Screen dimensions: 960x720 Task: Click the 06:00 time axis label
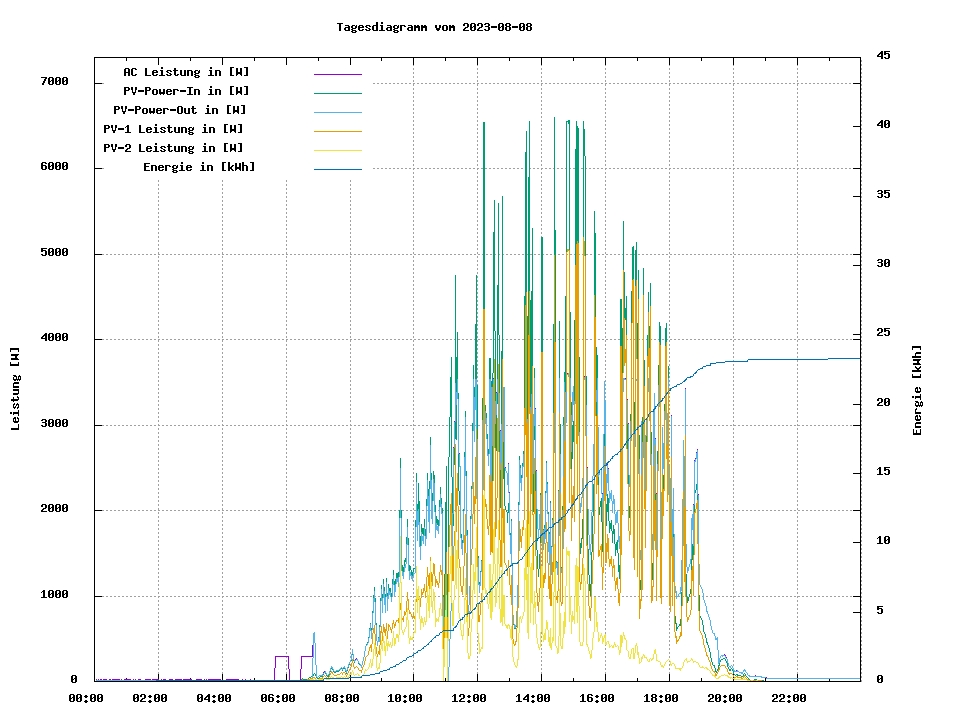[x=277, y=698]
